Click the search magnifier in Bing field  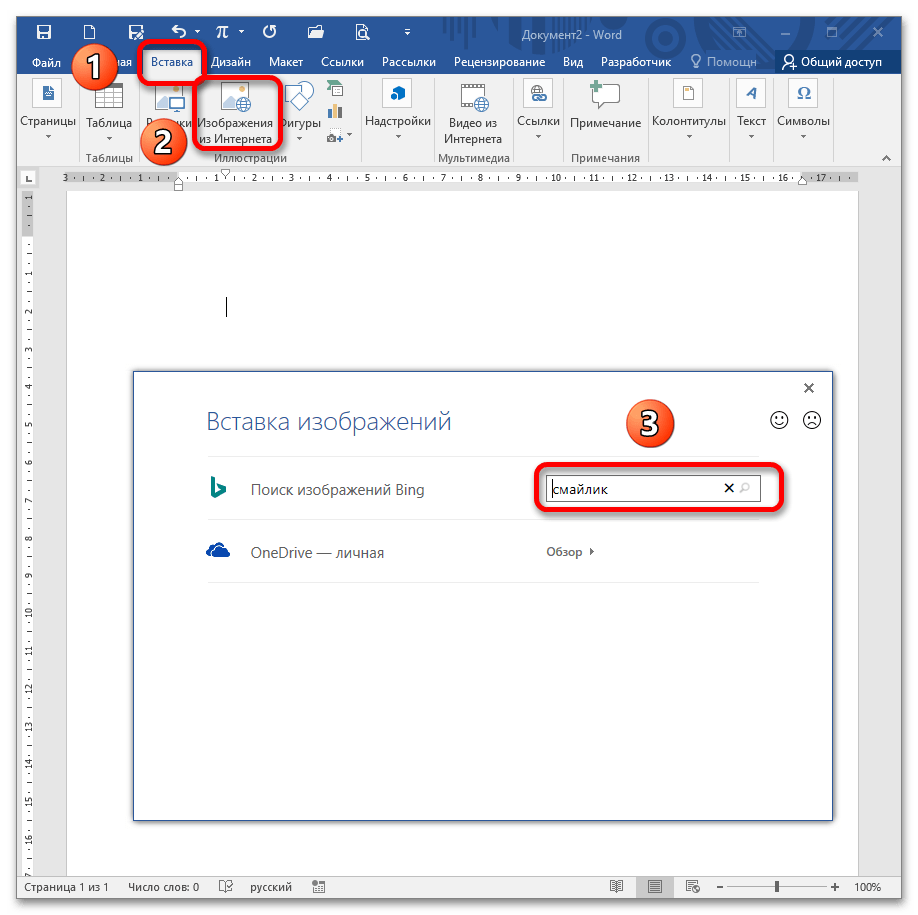(745, 488)
